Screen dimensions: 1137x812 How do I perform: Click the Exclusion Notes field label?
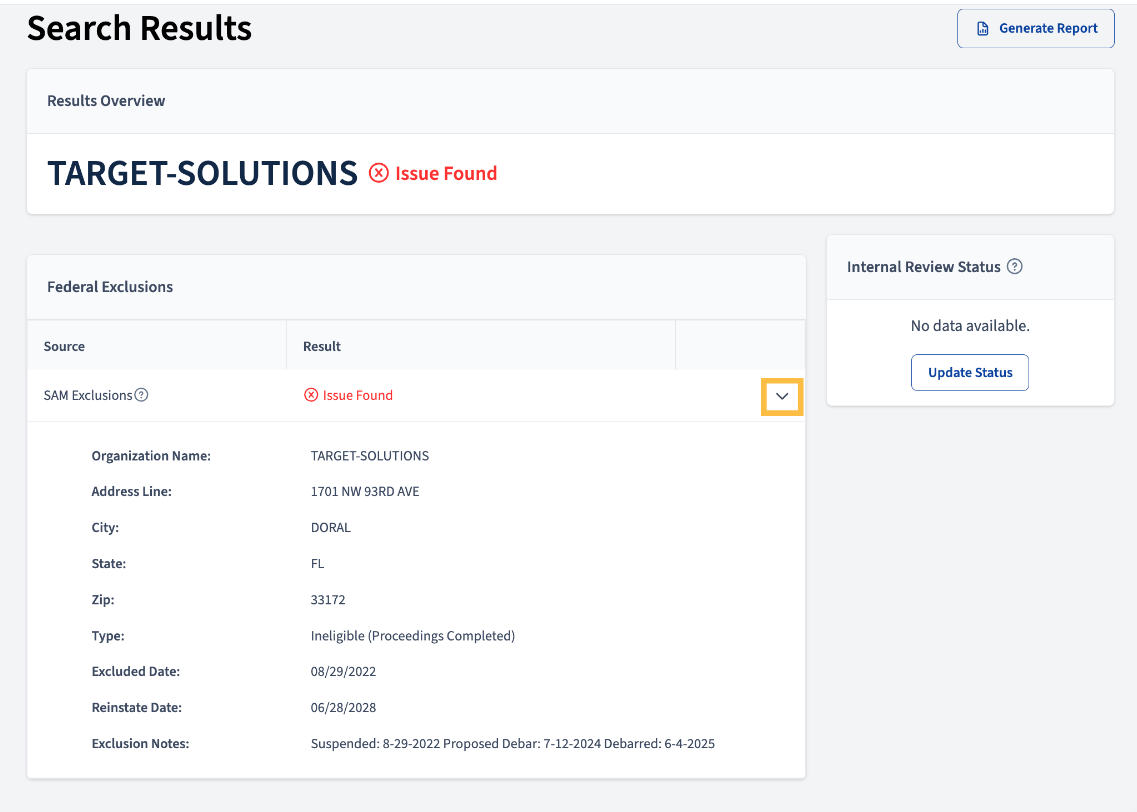tap(140, 744)
